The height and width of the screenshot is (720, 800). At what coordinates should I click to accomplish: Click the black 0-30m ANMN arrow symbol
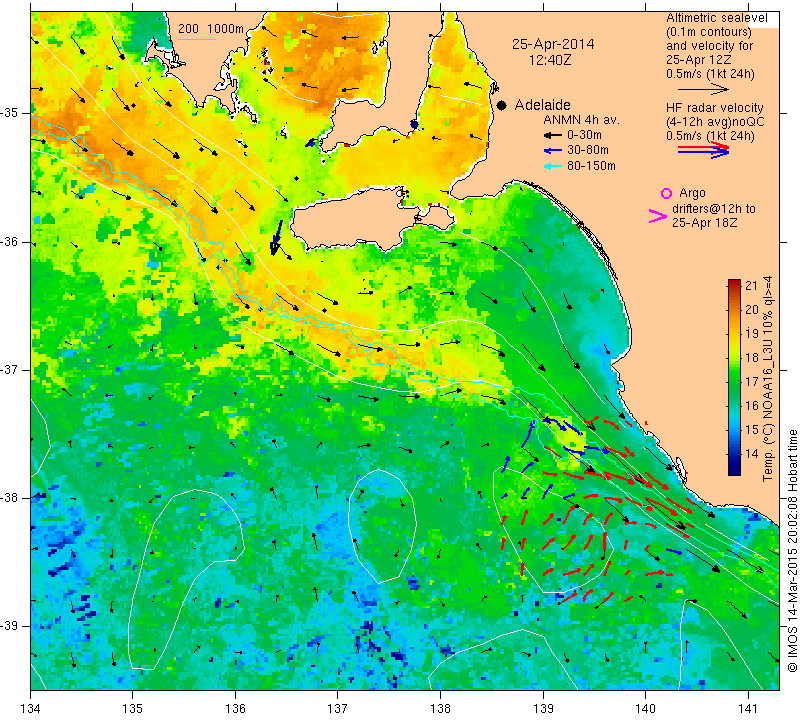(553, 136)
